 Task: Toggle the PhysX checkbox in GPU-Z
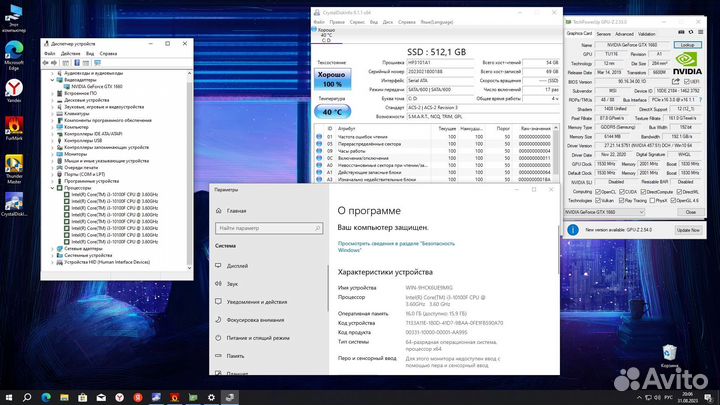pyautogui.click(x=652, y=201)
